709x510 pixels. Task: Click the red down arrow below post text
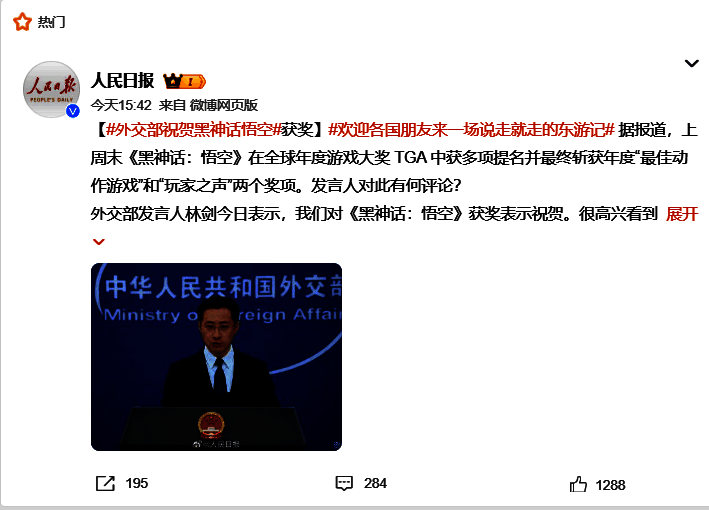pyautogui.click(x=99, y=242)
